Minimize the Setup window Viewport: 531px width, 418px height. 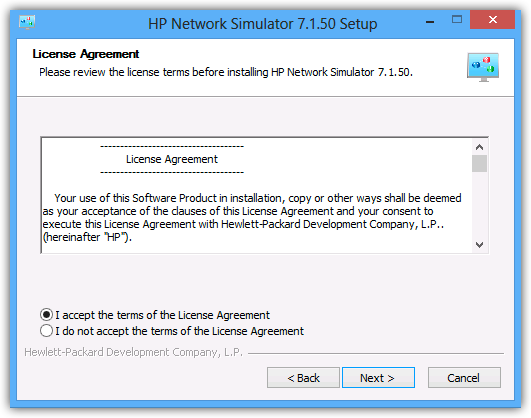430,21
